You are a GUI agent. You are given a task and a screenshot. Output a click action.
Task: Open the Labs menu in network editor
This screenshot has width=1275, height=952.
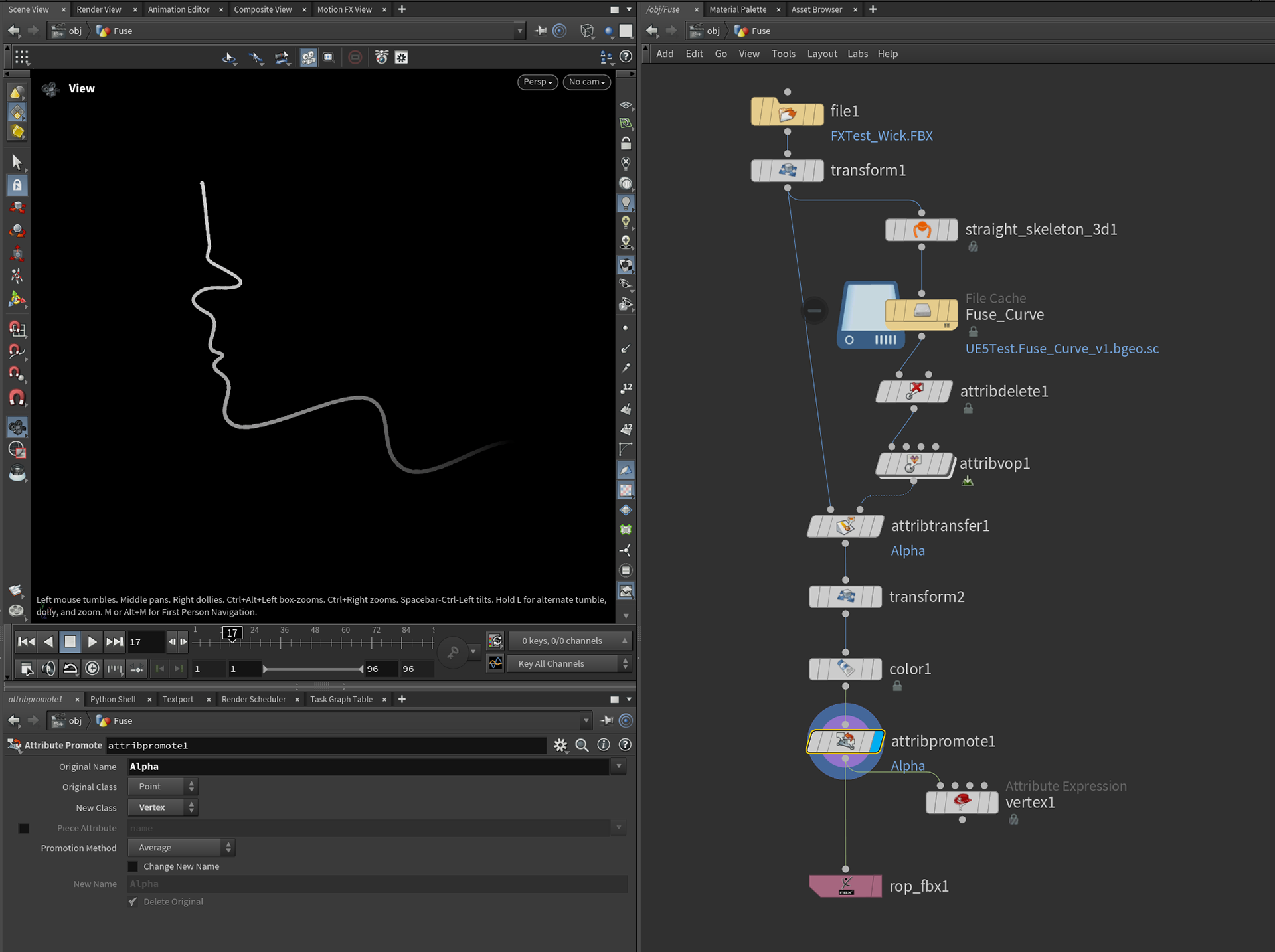[857, 54]
